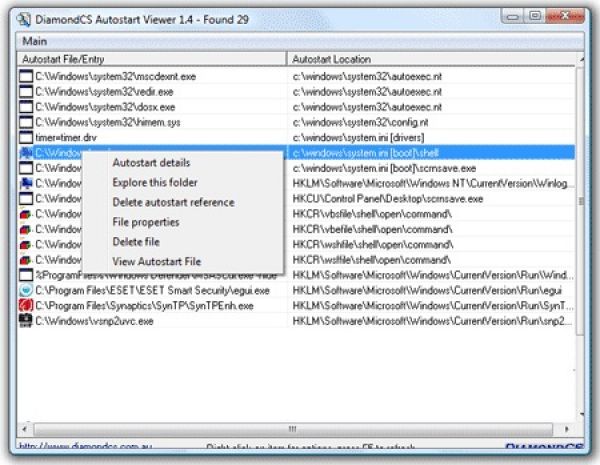
Task: Select C:\Windows\vsnp2uvc.exe entry
Action: point(94,321)
